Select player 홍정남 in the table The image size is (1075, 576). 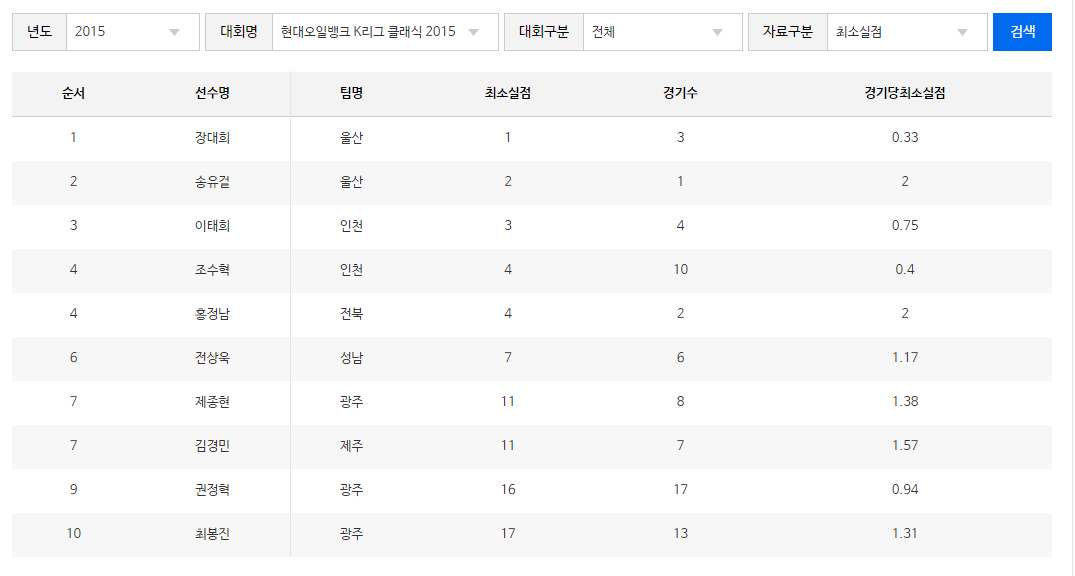(212, 314)
